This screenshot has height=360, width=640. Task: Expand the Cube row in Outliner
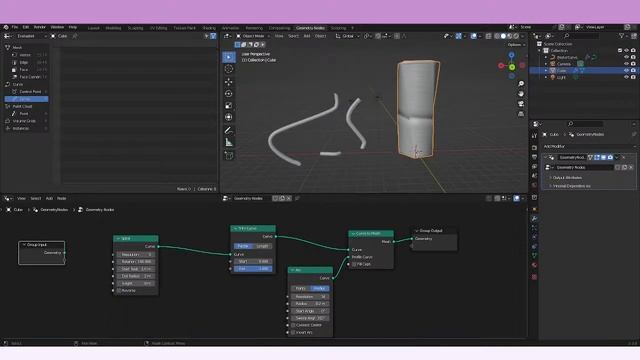point(546,71)
